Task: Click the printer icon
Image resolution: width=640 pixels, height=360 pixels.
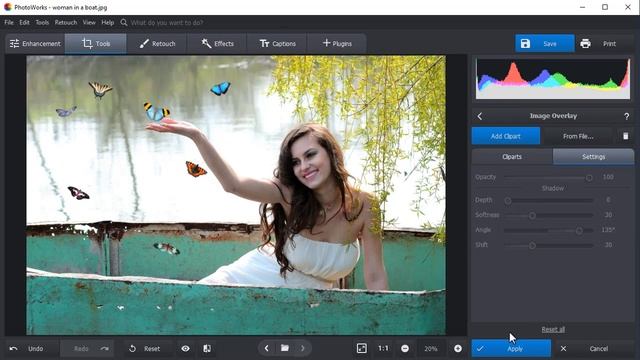Action: tap(585, 43)
